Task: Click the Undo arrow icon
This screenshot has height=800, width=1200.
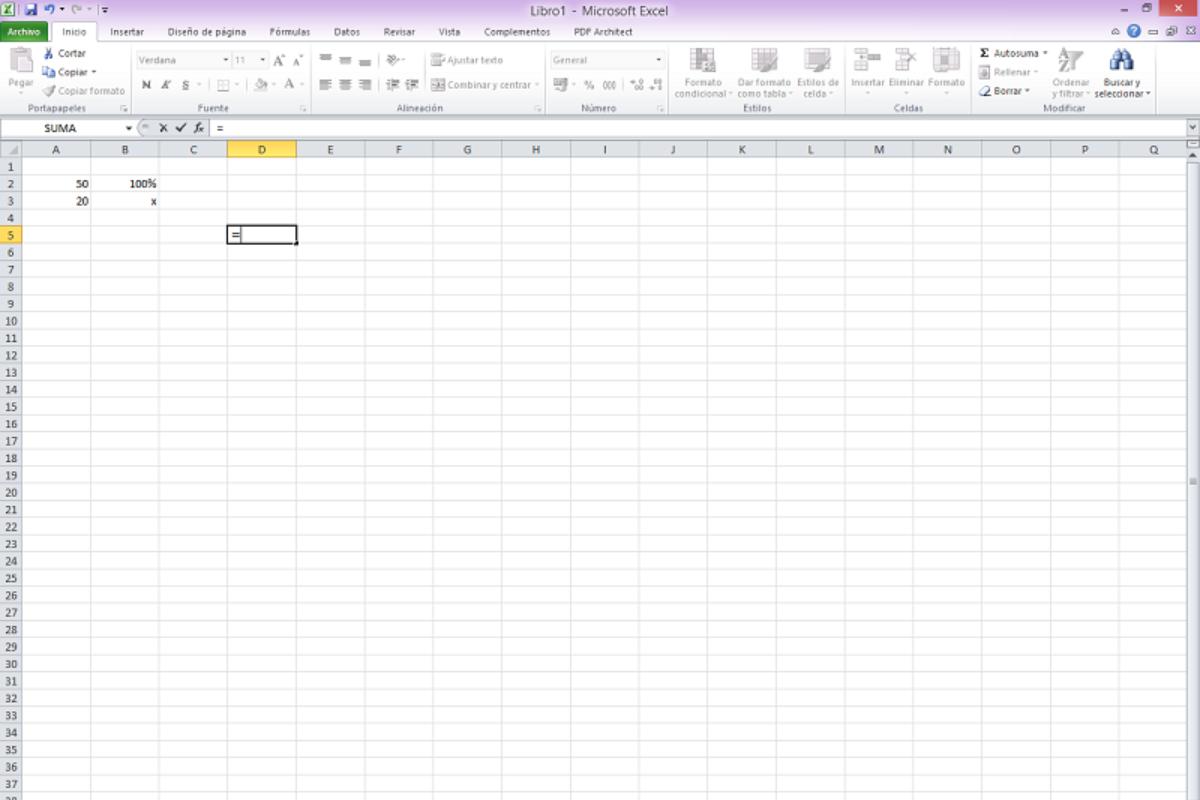Action: coord(48,10)
